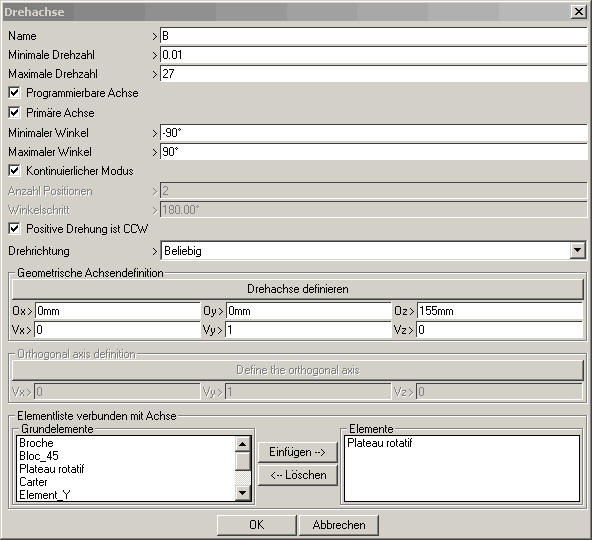Click the Einfügen --> button
Screen dimensions: 592x540
click(298, 452)
